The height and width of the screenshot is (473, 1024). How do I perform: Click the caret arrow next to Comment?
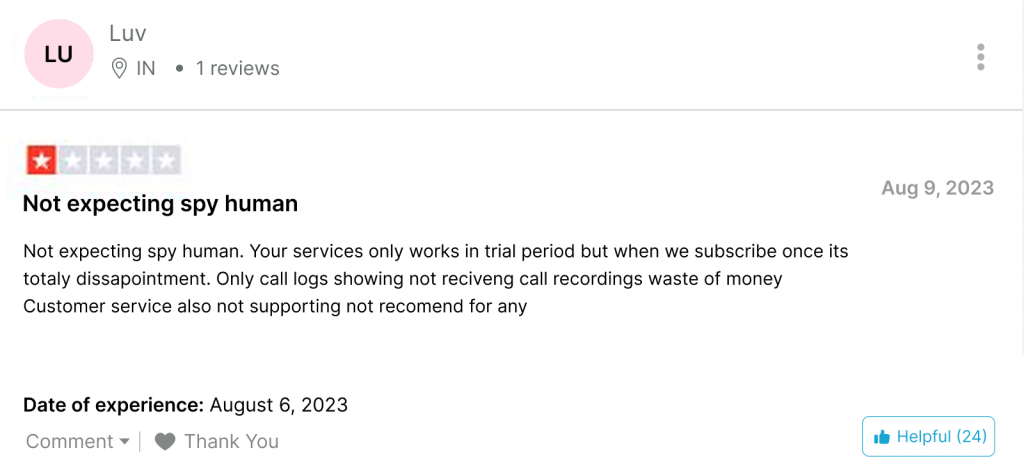[124, 441]
